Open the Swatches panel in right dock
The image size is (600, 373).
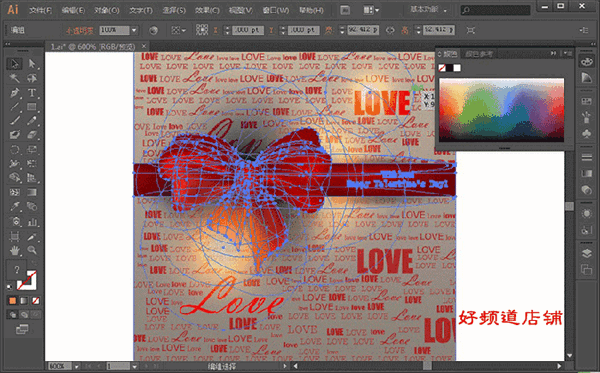click(x=586, y=101)
